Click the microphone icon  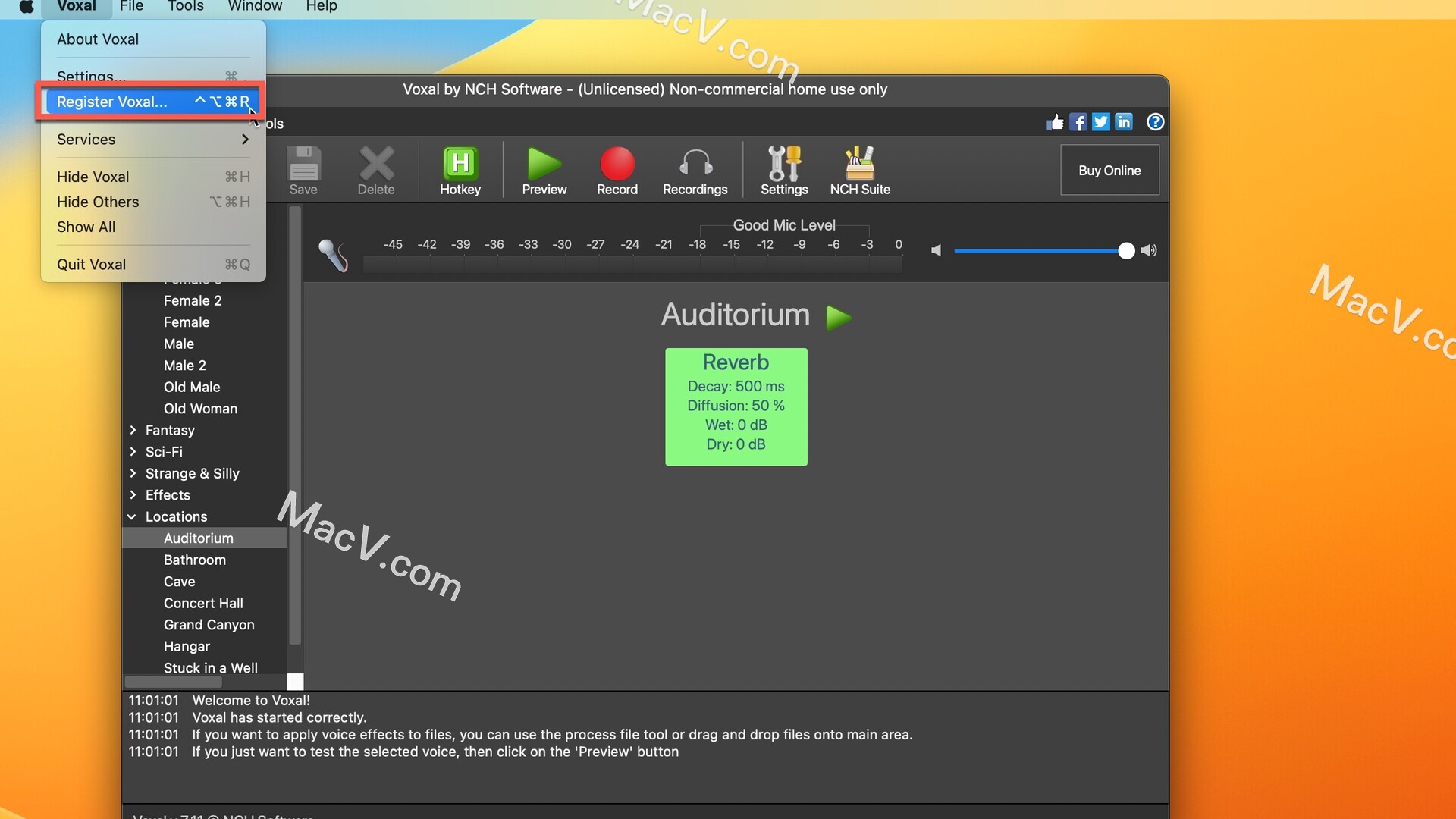coord(333,255)
